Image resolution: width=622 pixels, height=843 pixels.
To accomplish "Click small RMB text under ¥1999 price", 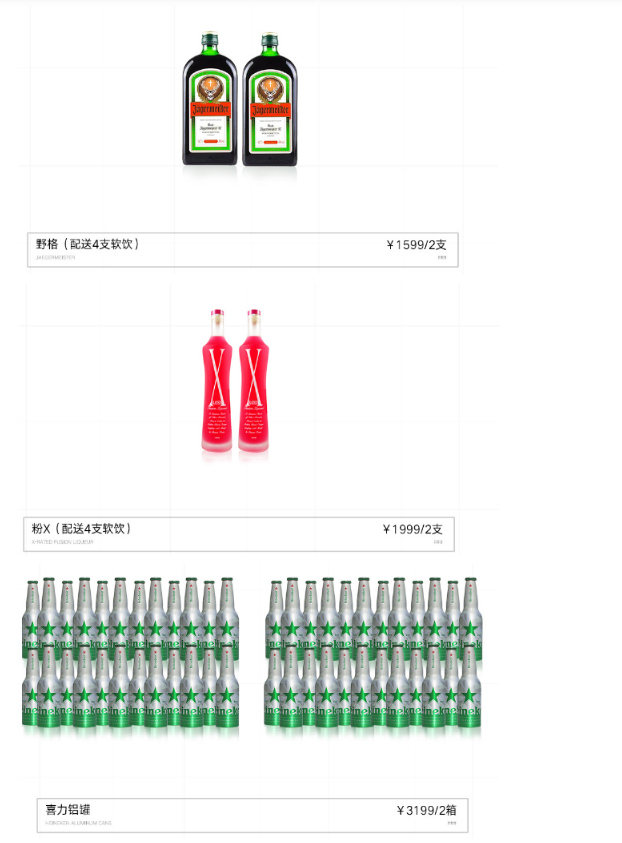I will (x=438, y=542).
